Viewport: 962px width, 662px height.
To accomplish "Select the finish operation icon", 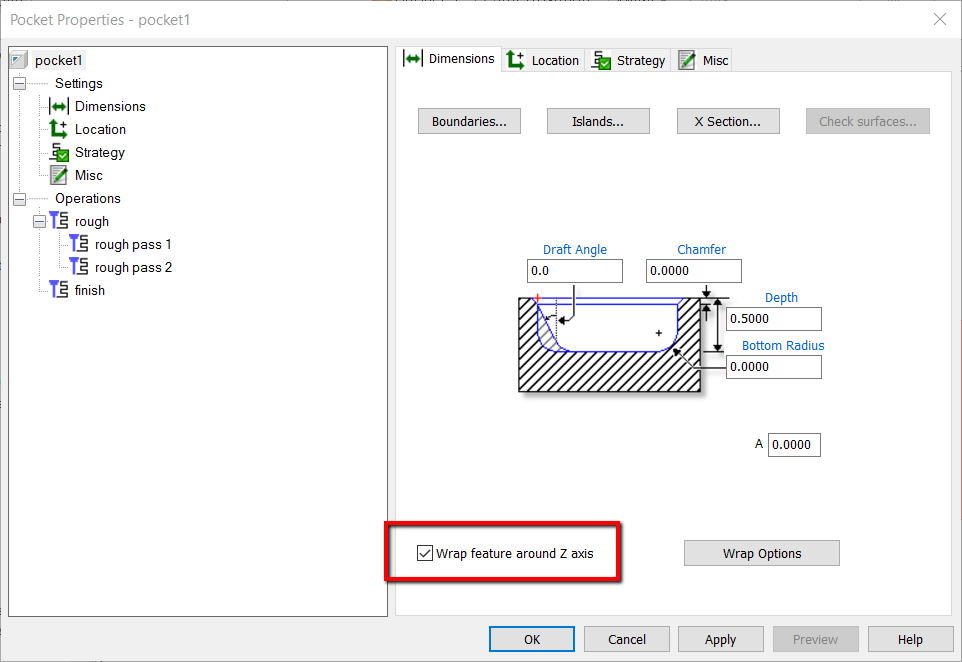I will point(58,290).
